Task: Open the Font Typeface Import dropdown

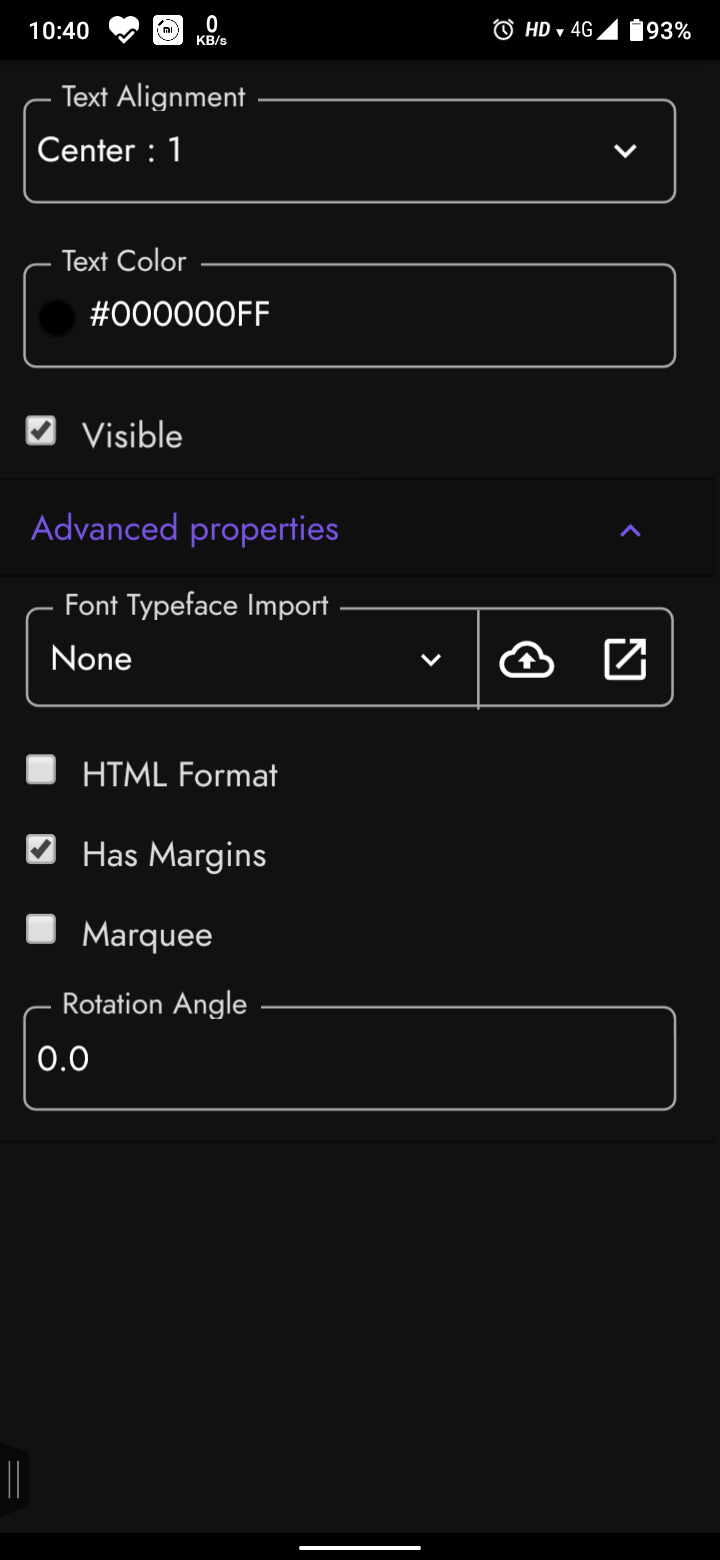Action: point(250,659)
